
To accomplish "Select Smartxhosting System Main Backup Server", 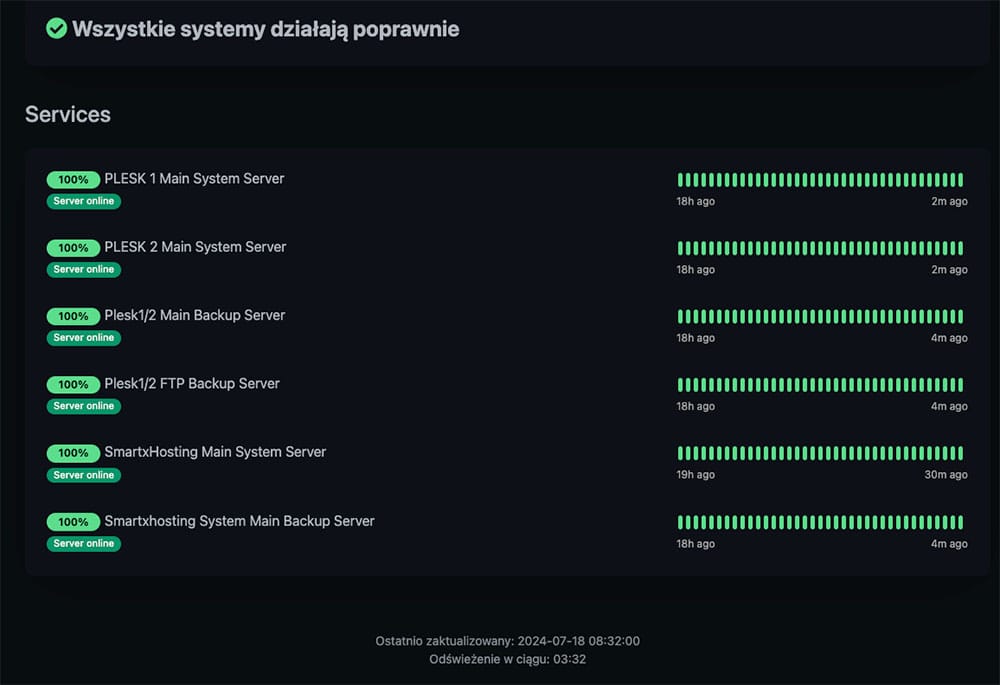I will coord(239,521).
